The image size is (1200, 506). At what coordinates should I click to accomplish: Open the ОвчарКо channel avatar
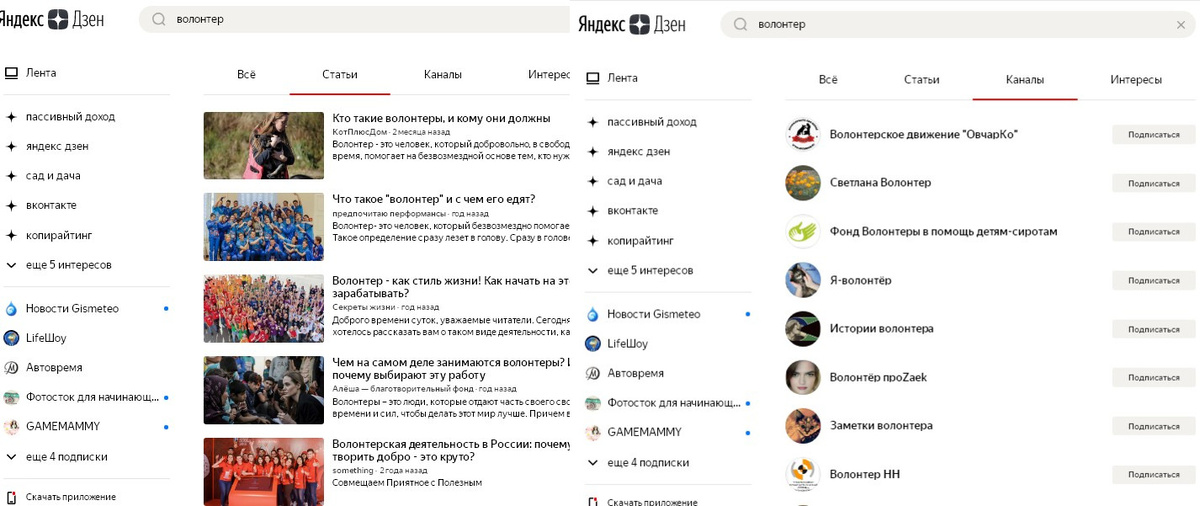coord(803,134)
